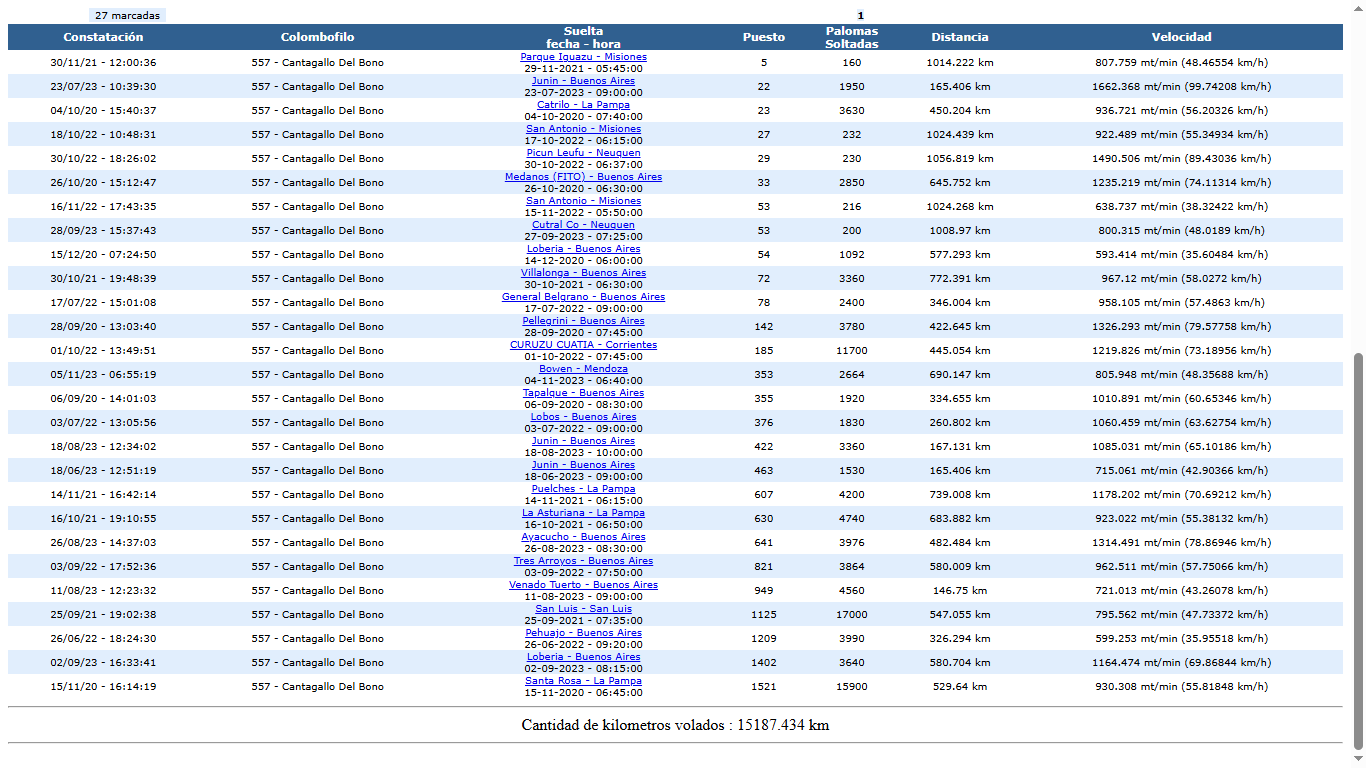Select the La Asturiana - La Pampa link

pyautogui.click(x=583, y=513)
